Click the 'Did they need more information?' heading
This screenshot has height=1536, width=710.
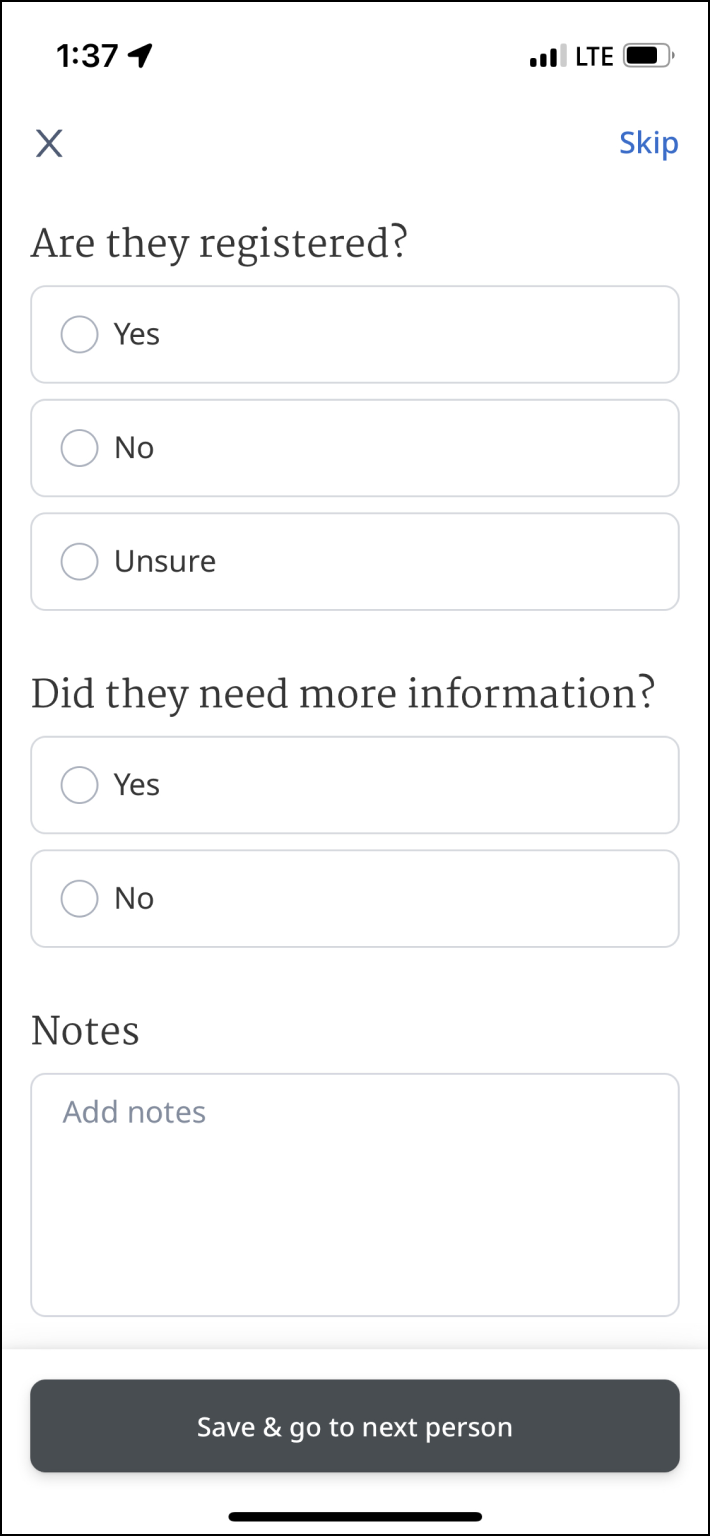pyautogui.click(x=343, y=695)
